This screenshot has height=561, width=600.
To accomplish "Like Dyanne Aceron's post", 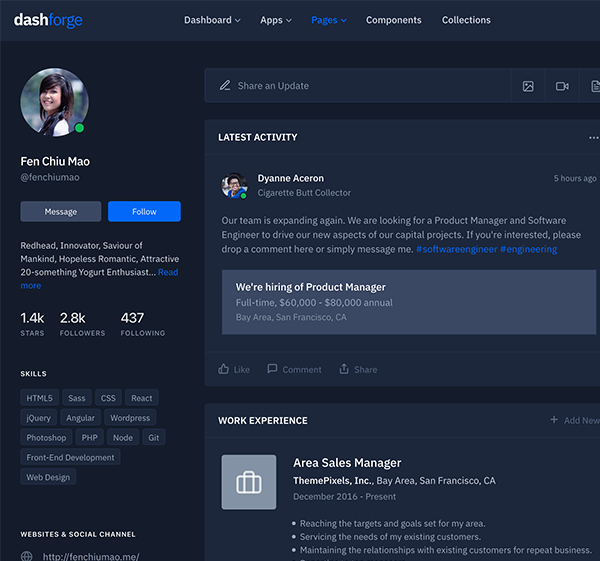I will (x=234, y=369).
